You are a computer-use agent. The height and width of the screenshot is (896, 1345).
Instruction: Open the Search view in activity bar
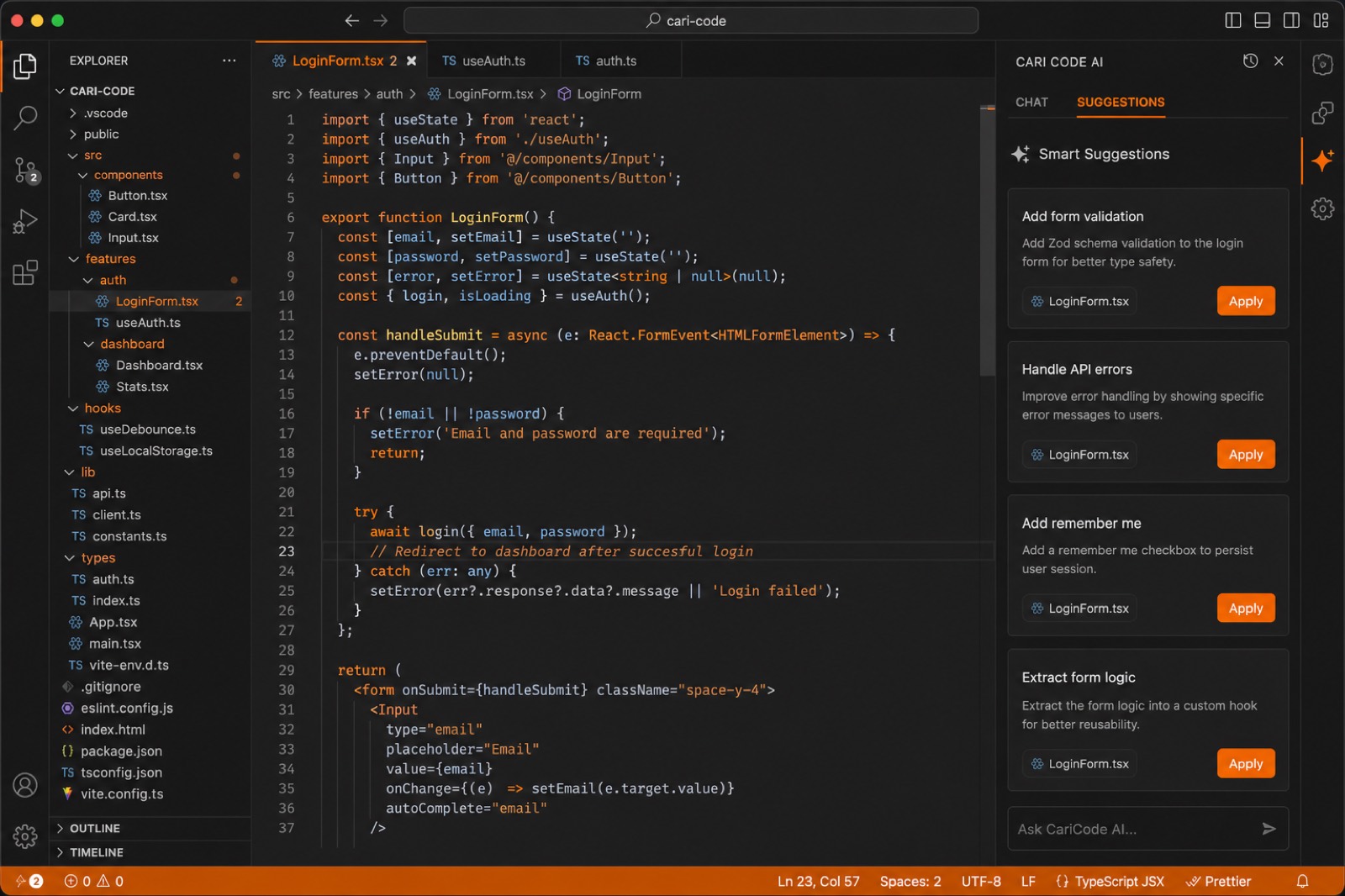[25, 118]
